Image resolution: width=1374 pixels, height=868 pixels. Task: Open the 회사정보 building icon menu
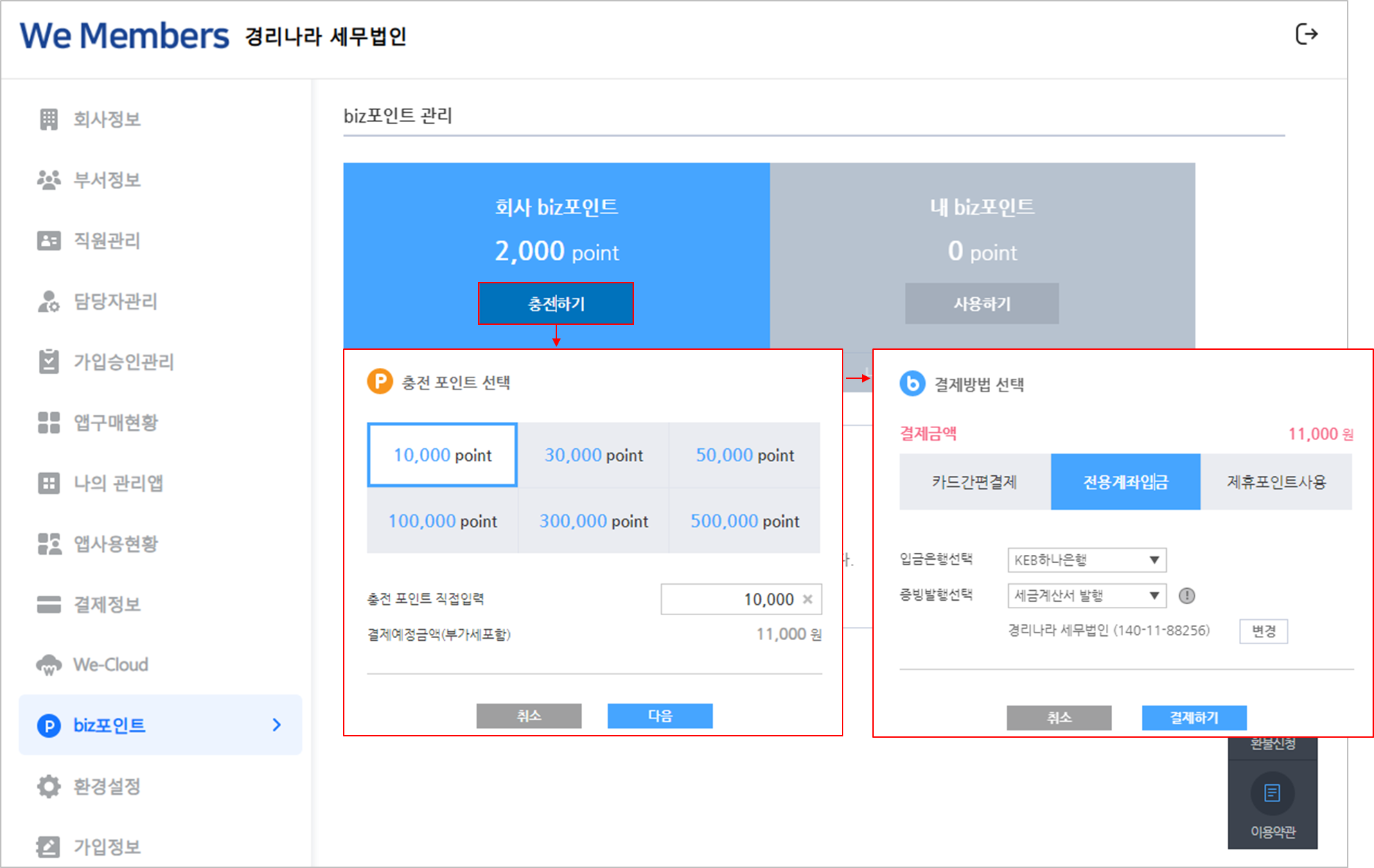(49, 119)
